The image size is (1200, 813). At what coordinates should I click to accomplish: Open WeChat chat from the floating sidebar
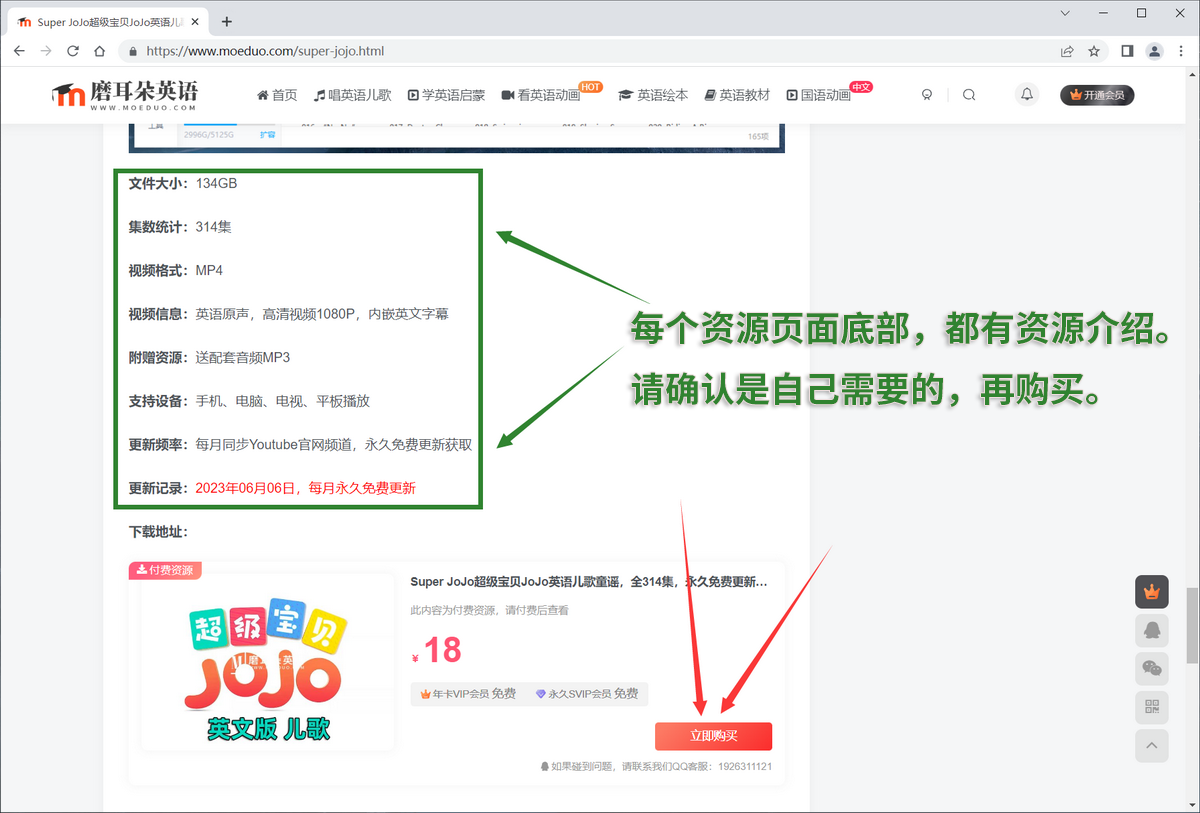point(1151,668)
